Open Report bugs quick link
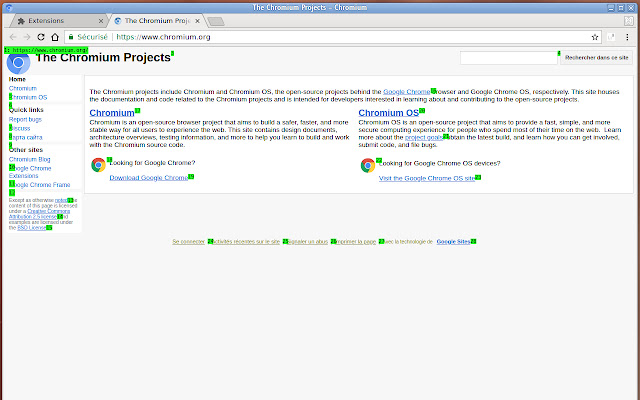The image size is (640, 400). (x=25, y=119)
